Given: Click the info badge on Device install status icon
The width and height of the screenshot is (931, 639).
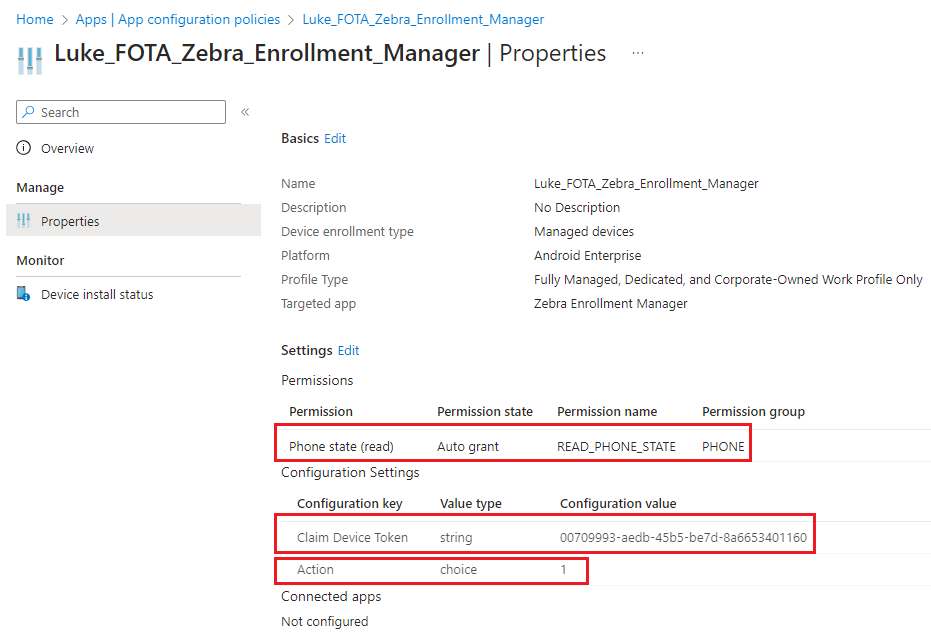Looking at the screenshot, I should coord(27,297).
